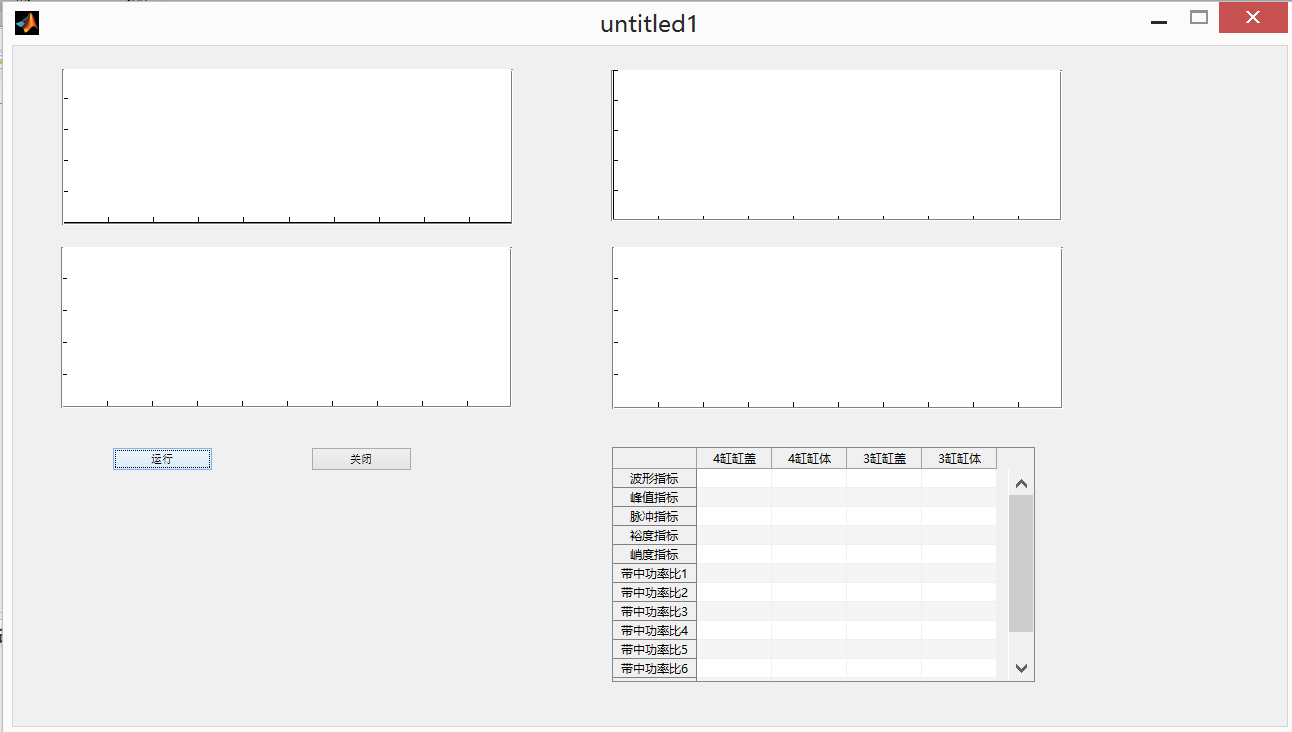Image resolution: width=1292 pixels, height=732 pixels.
Task: Click the 波形指标 cell under 3缸缸体
Action: pyautogui.click(x=959, y=478)
